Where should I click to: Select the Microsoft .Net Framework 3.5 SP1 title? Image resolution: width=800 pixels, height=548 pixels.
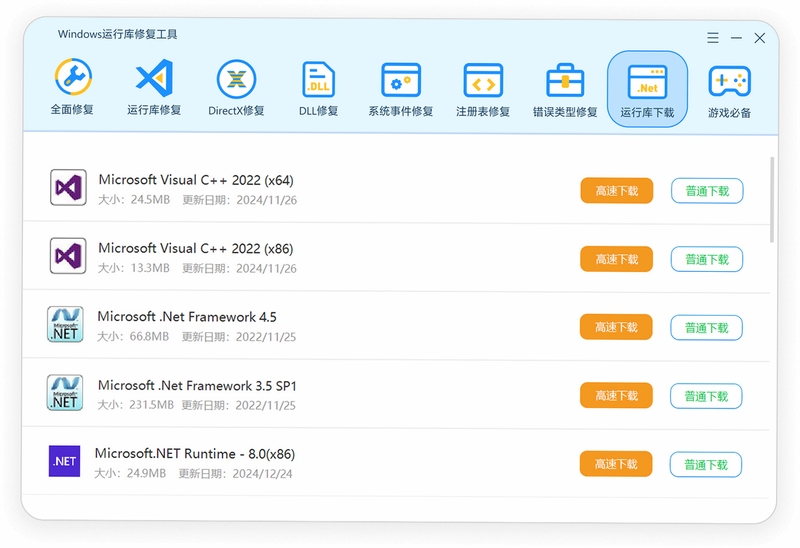point(197,385)
